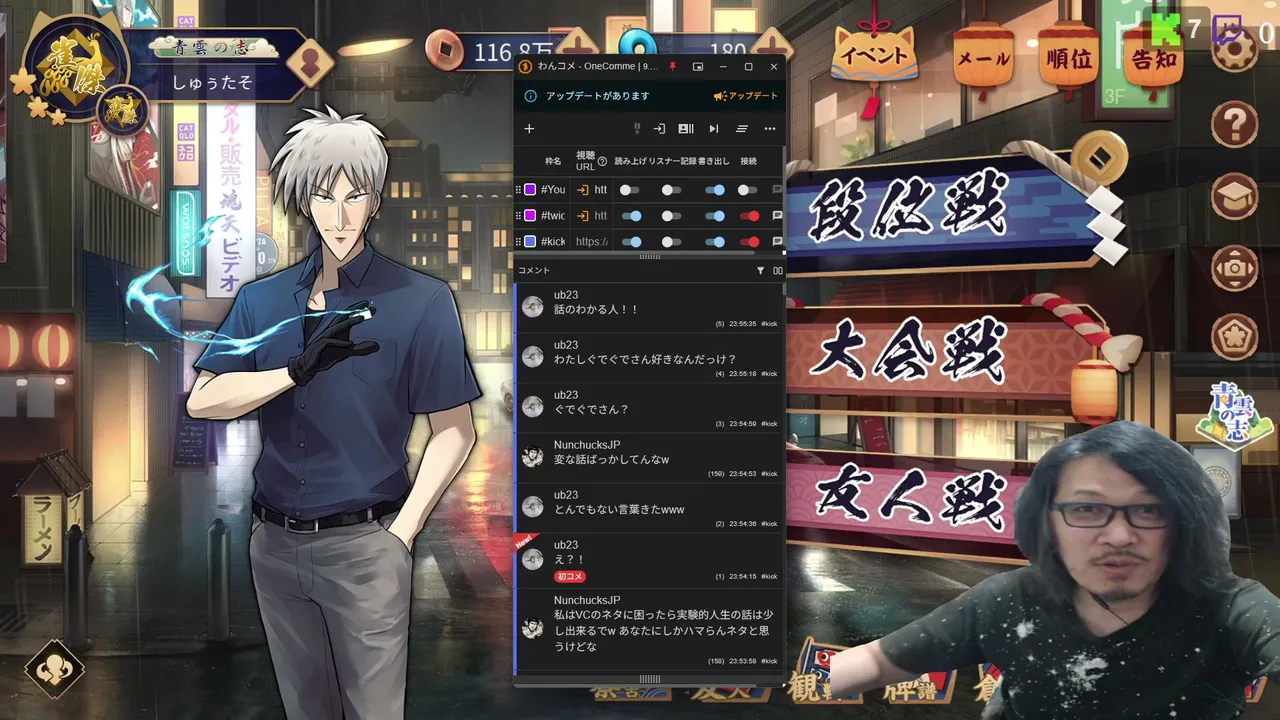Click the column layout icon beside the filter
This screenshot has width=1280, height=720.
click(777, 270)
